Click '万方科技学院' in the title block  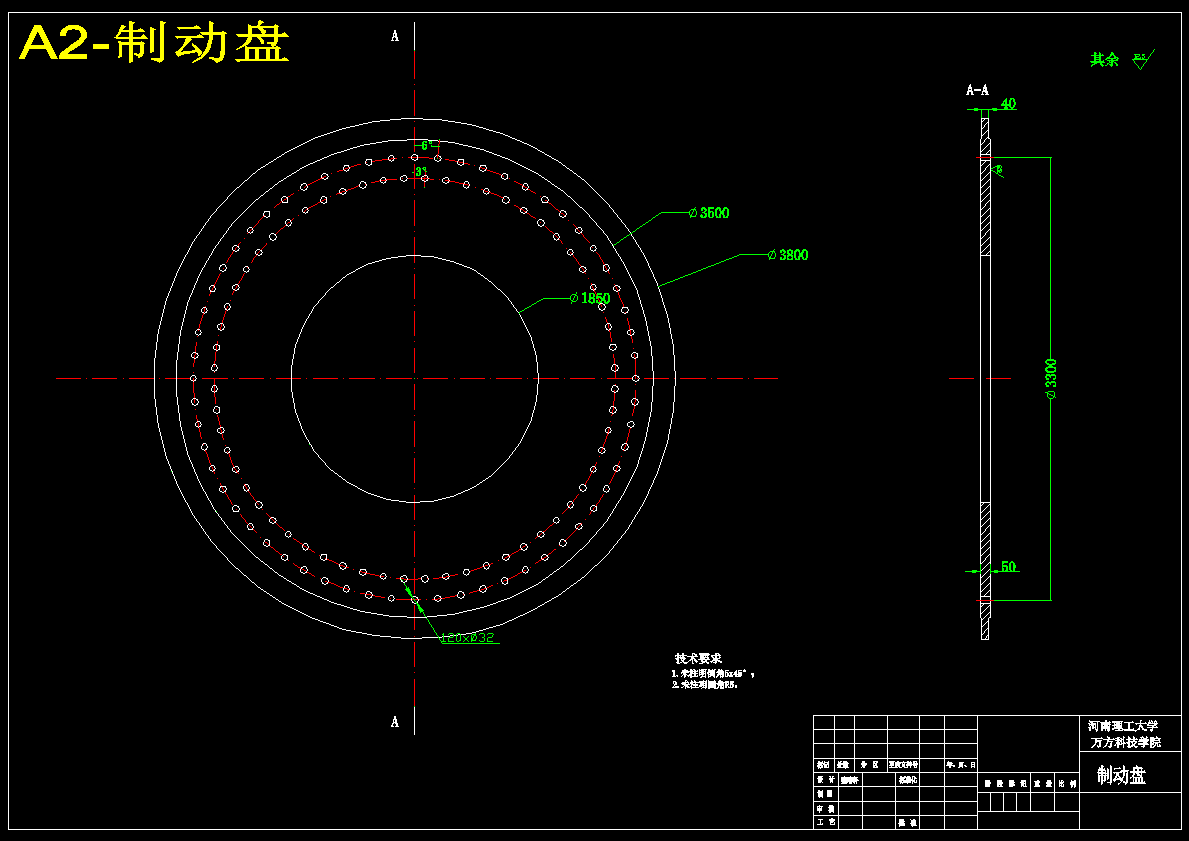[1126, 743]
